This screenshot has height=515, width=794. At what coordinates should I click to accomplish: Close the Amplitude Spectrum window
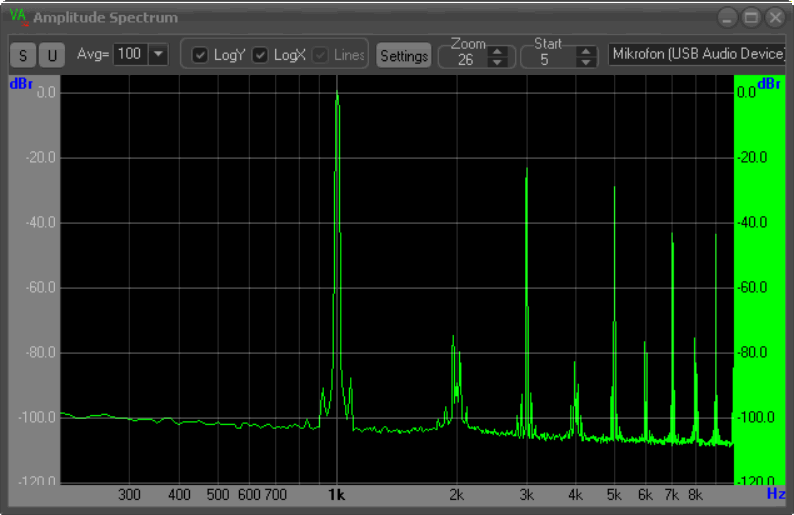pos(775,17)
